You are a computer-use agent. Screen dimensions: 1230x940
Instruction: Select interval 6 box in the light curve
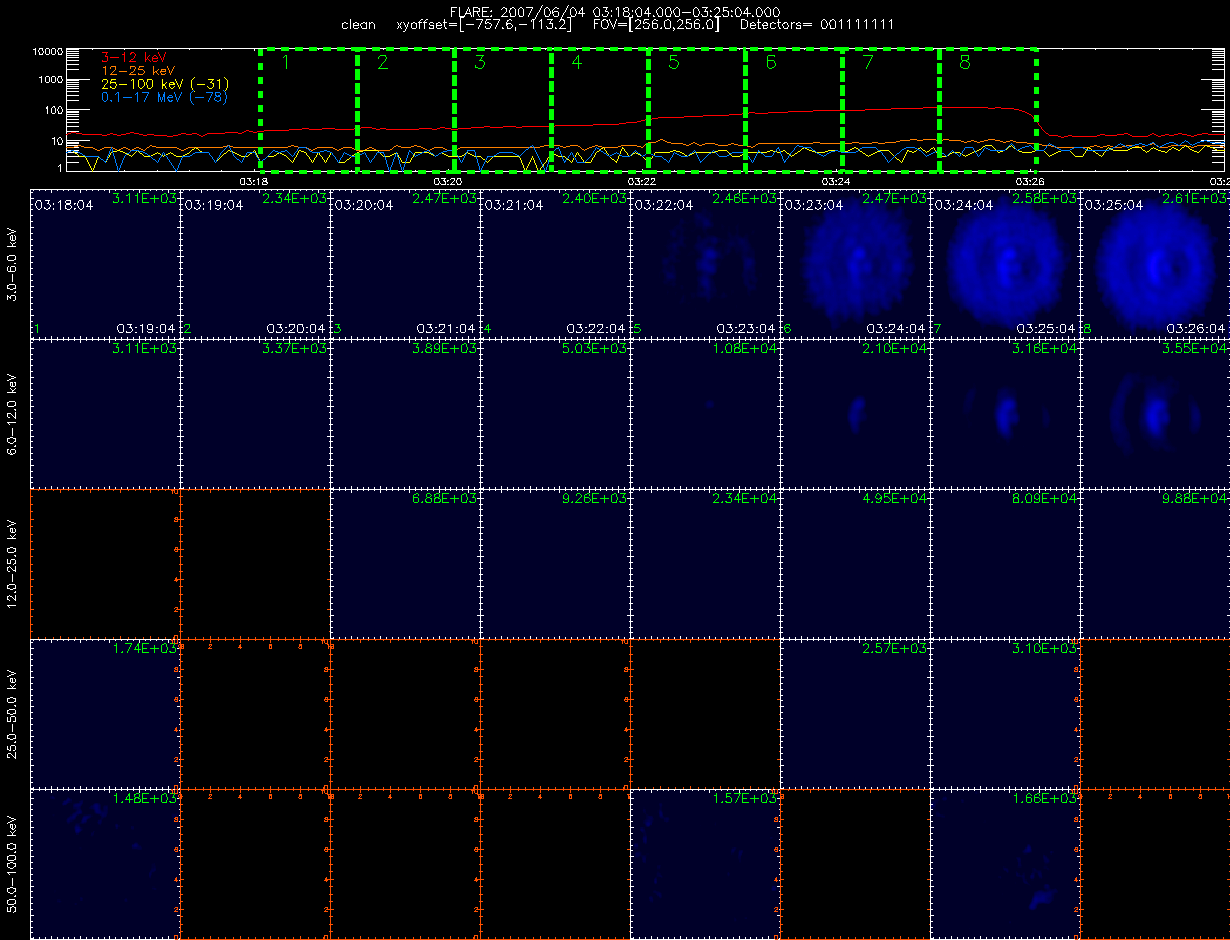coord(793,108)
